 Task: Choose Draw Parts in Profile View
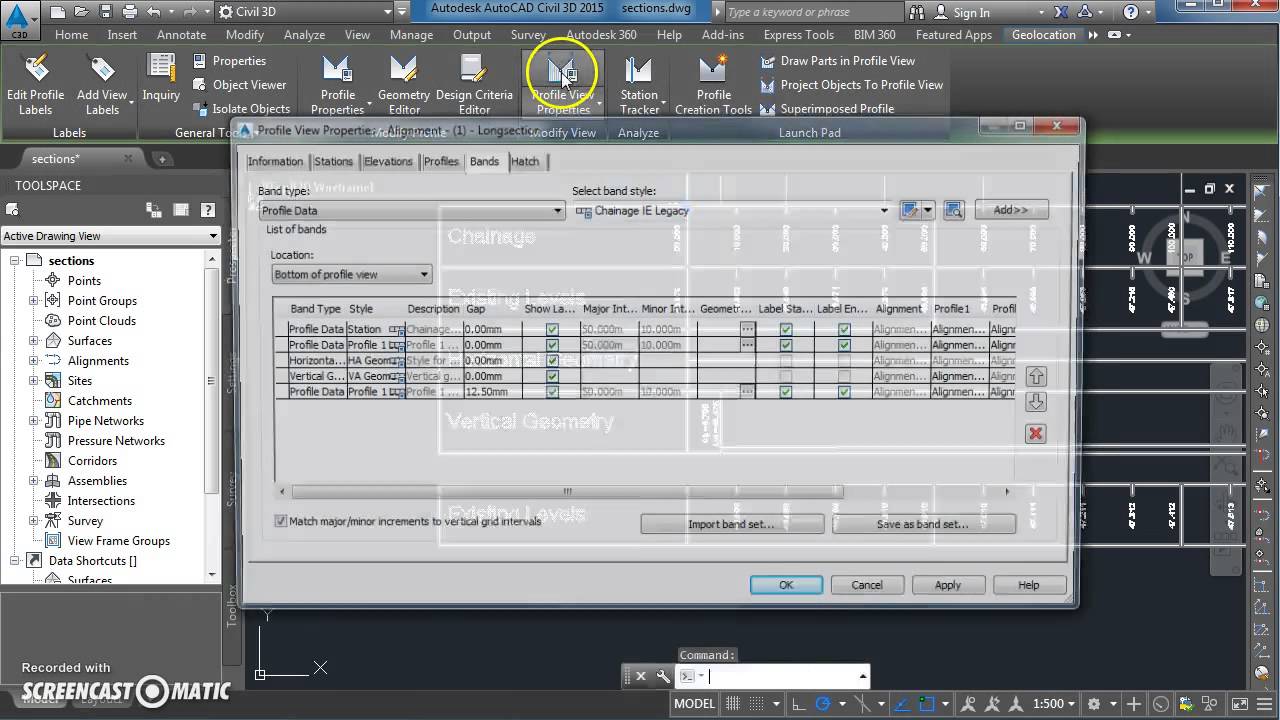point(838,61)
